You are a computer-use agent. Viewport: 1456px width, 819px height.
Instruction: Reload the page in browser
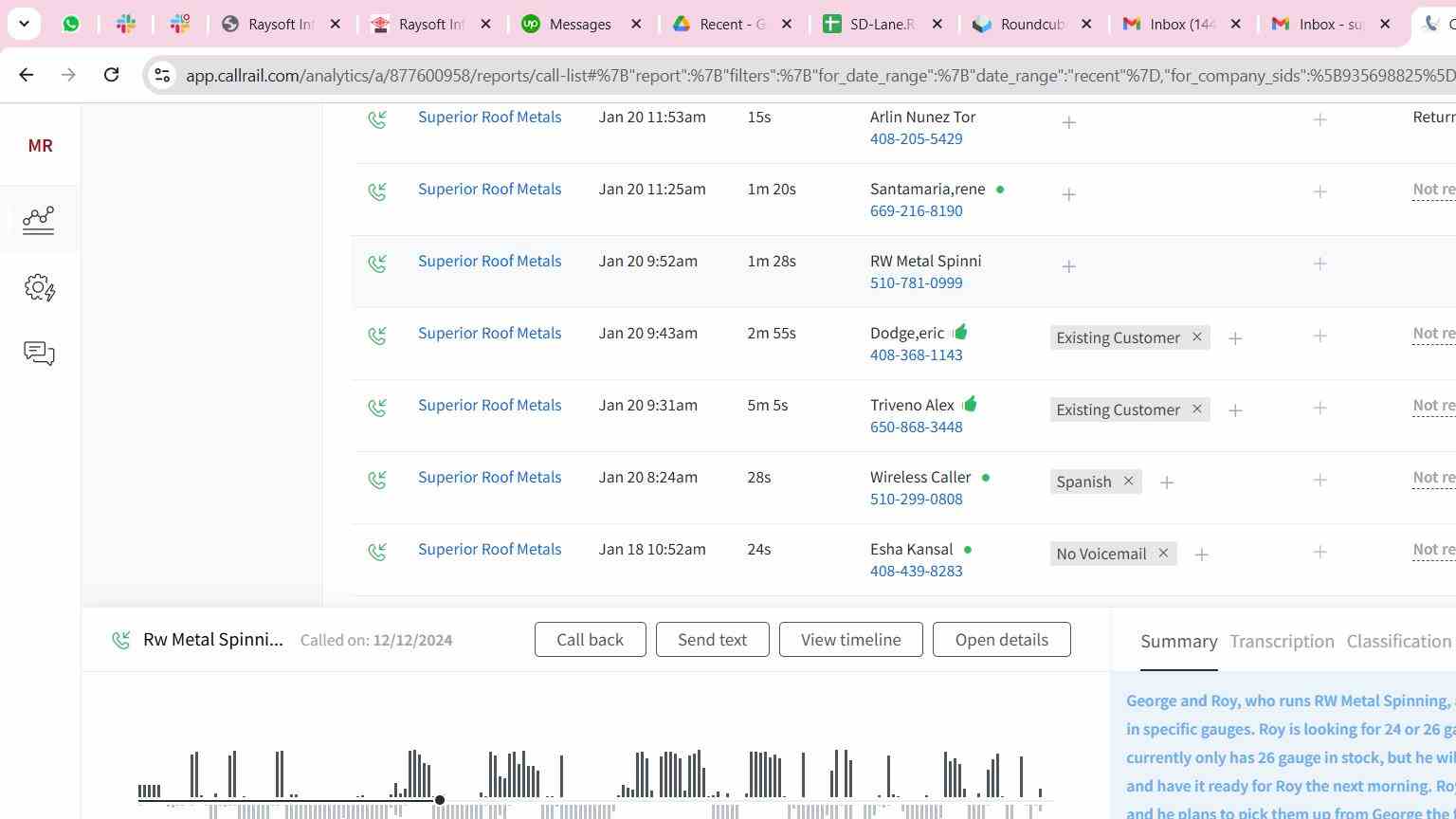pyautogui.click(x=111, y=74)
